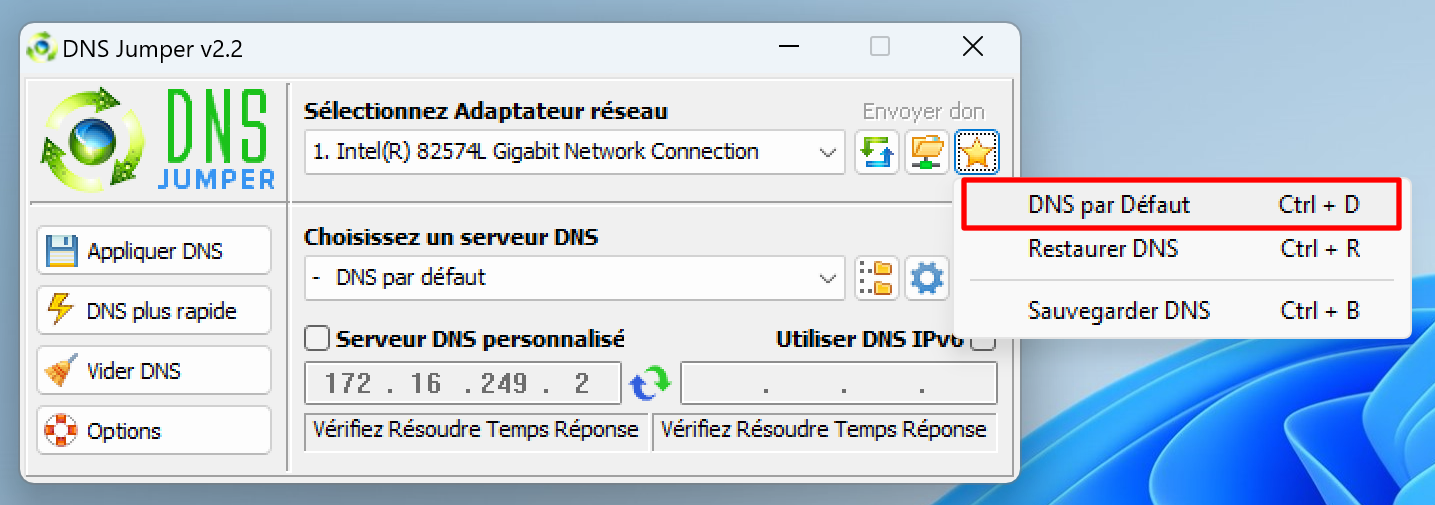Click the star quick-menu icon
The width and height of the screenshot is (1435, 505).
[976, 152]
